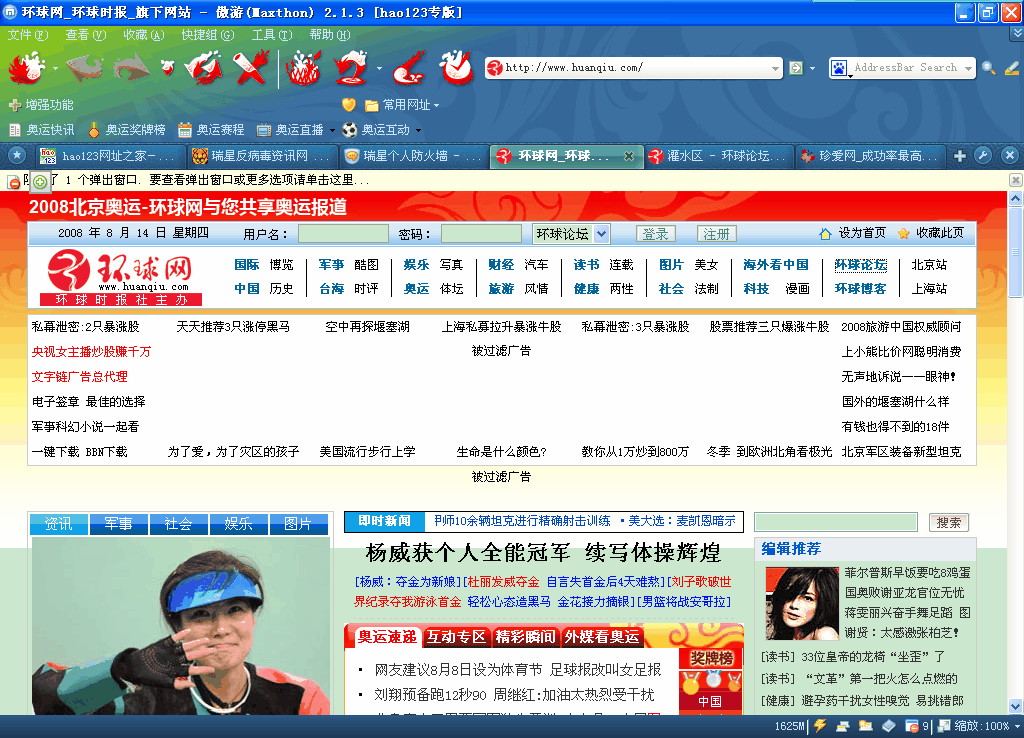Click the red flame new-page icon

[26, 67]
